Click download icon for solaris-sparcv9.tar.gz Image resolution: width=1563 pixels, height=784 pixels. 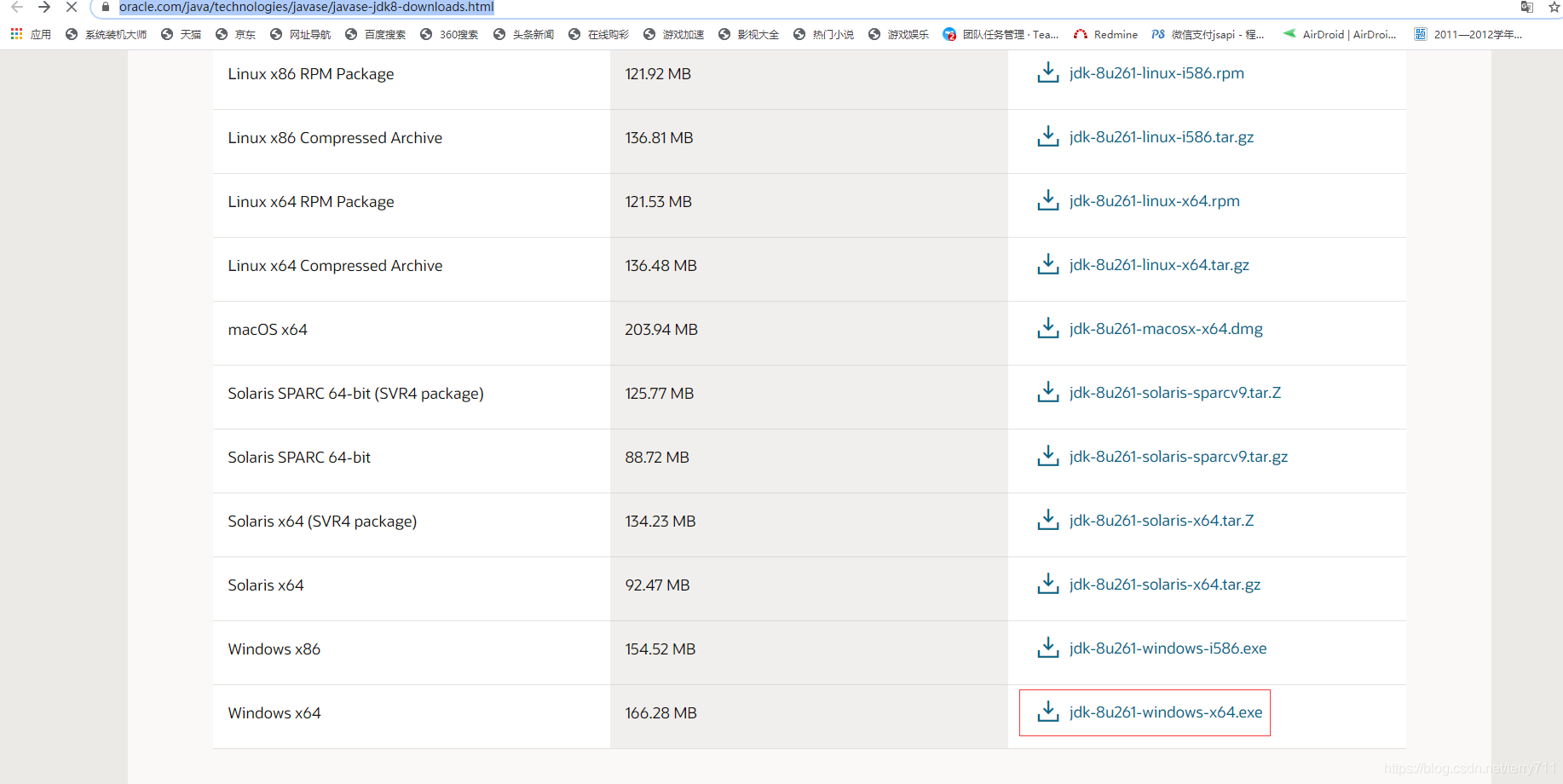pyautogui.click(x=1048, y=456)
